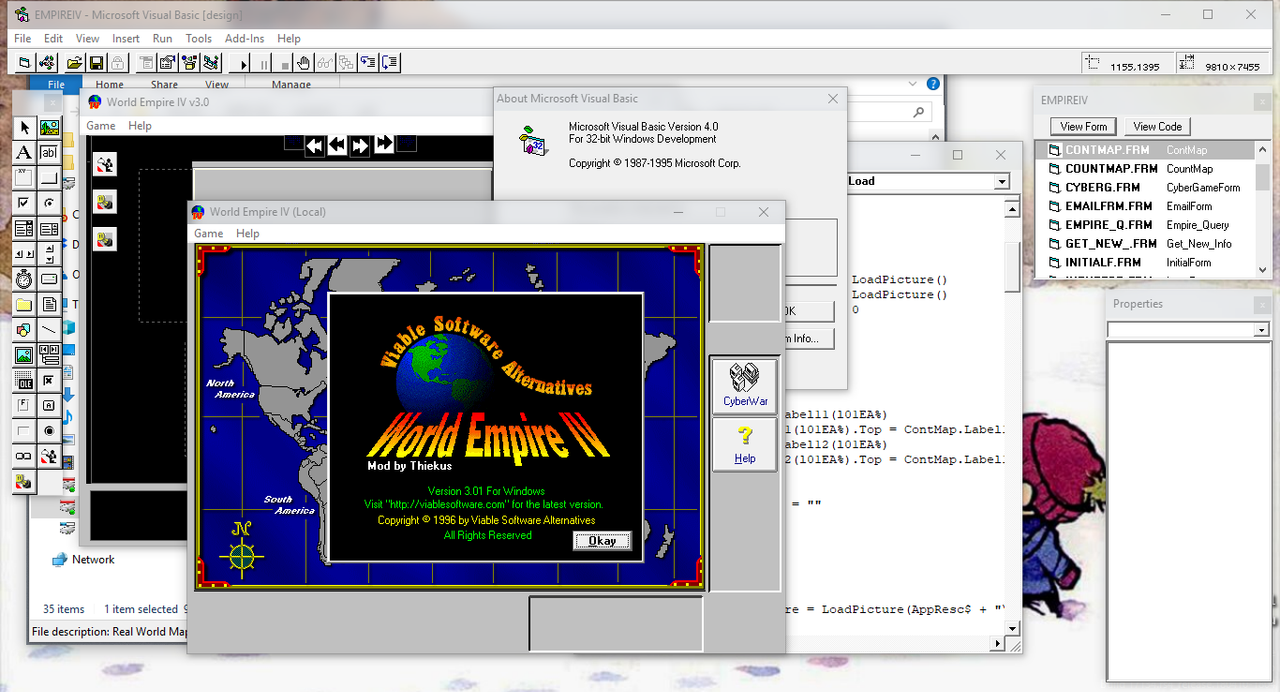Open the code window 'Load' procedure dropdown
Viewport: 1280px width, 692px height.
point(1001,181)
